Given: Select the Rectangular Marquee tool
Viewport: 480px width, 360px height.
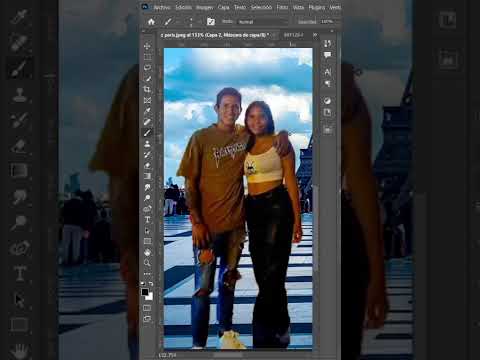Looking at the screenshot, I should click(x=147, y=57).
